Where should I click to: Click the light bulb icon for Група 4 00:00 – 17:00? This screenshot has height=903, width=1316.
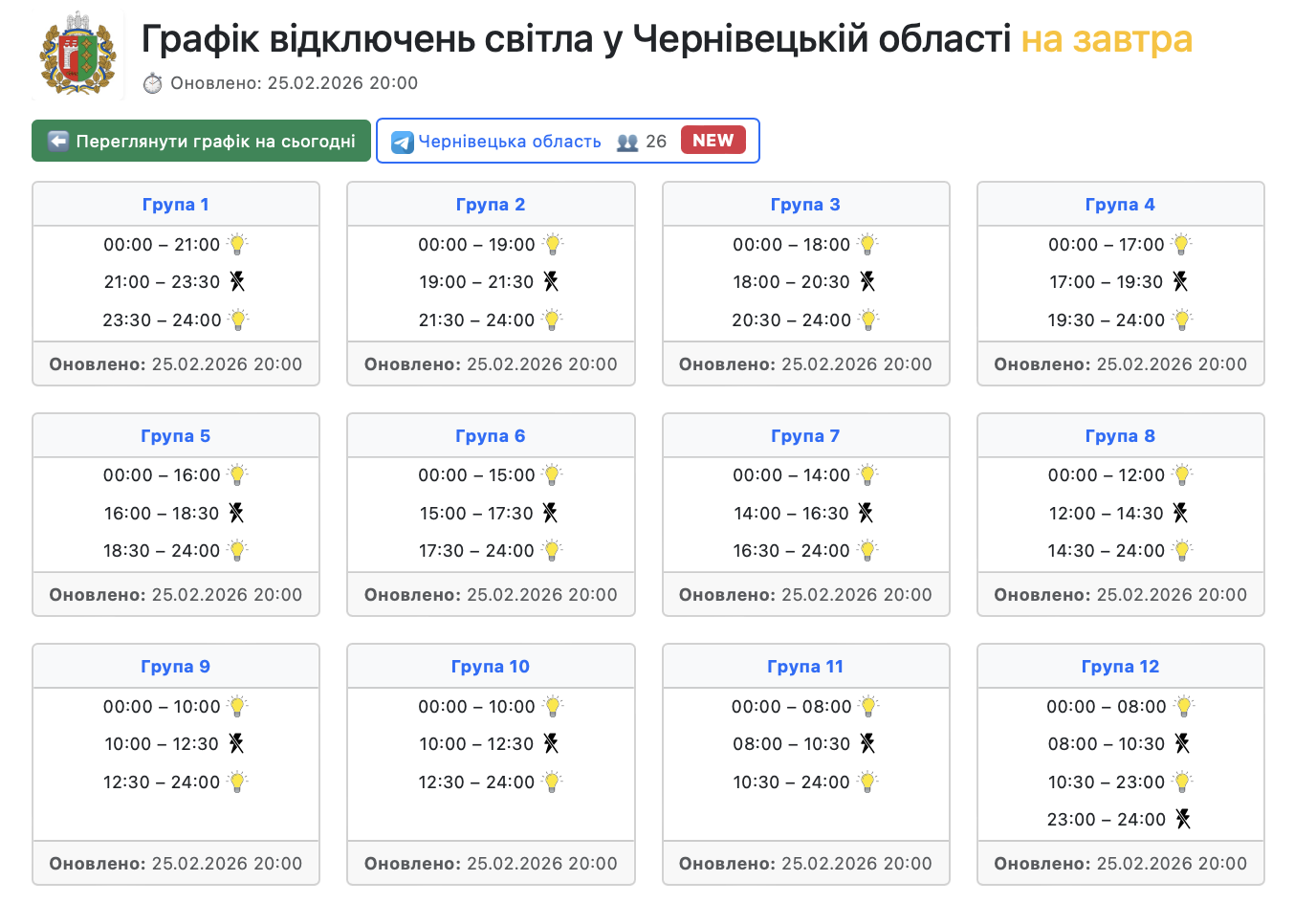pos(1182,245)
